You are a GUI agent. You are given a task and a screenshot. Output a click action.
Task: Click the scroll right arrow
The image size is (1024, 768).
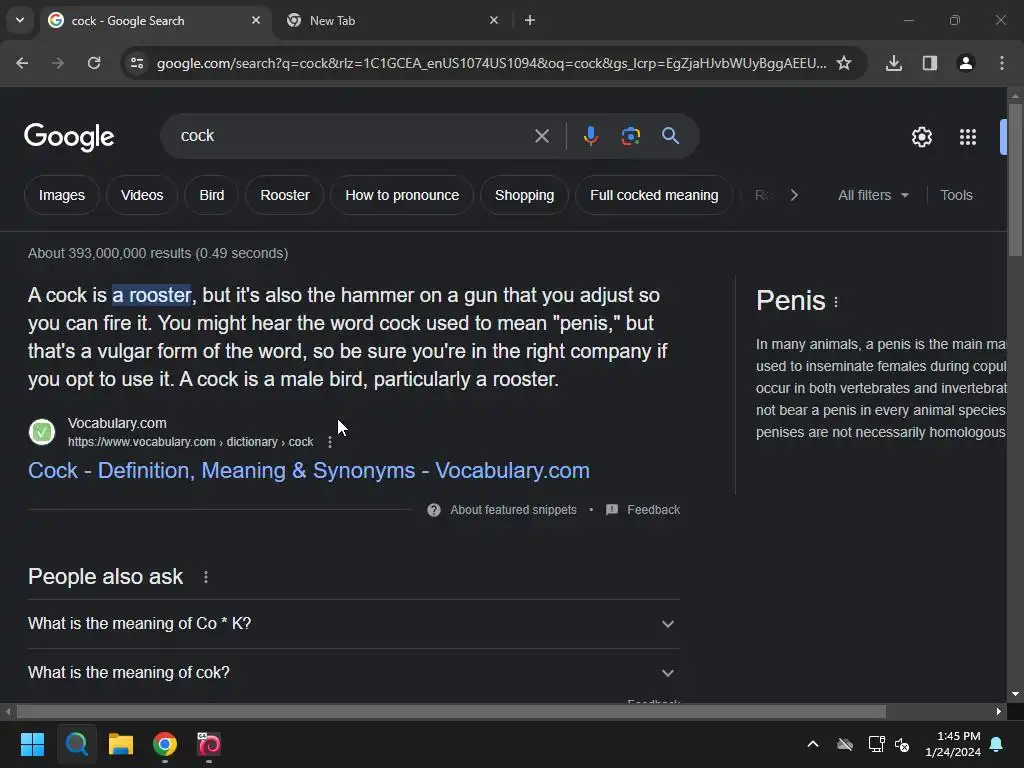[x=999, y=711]
